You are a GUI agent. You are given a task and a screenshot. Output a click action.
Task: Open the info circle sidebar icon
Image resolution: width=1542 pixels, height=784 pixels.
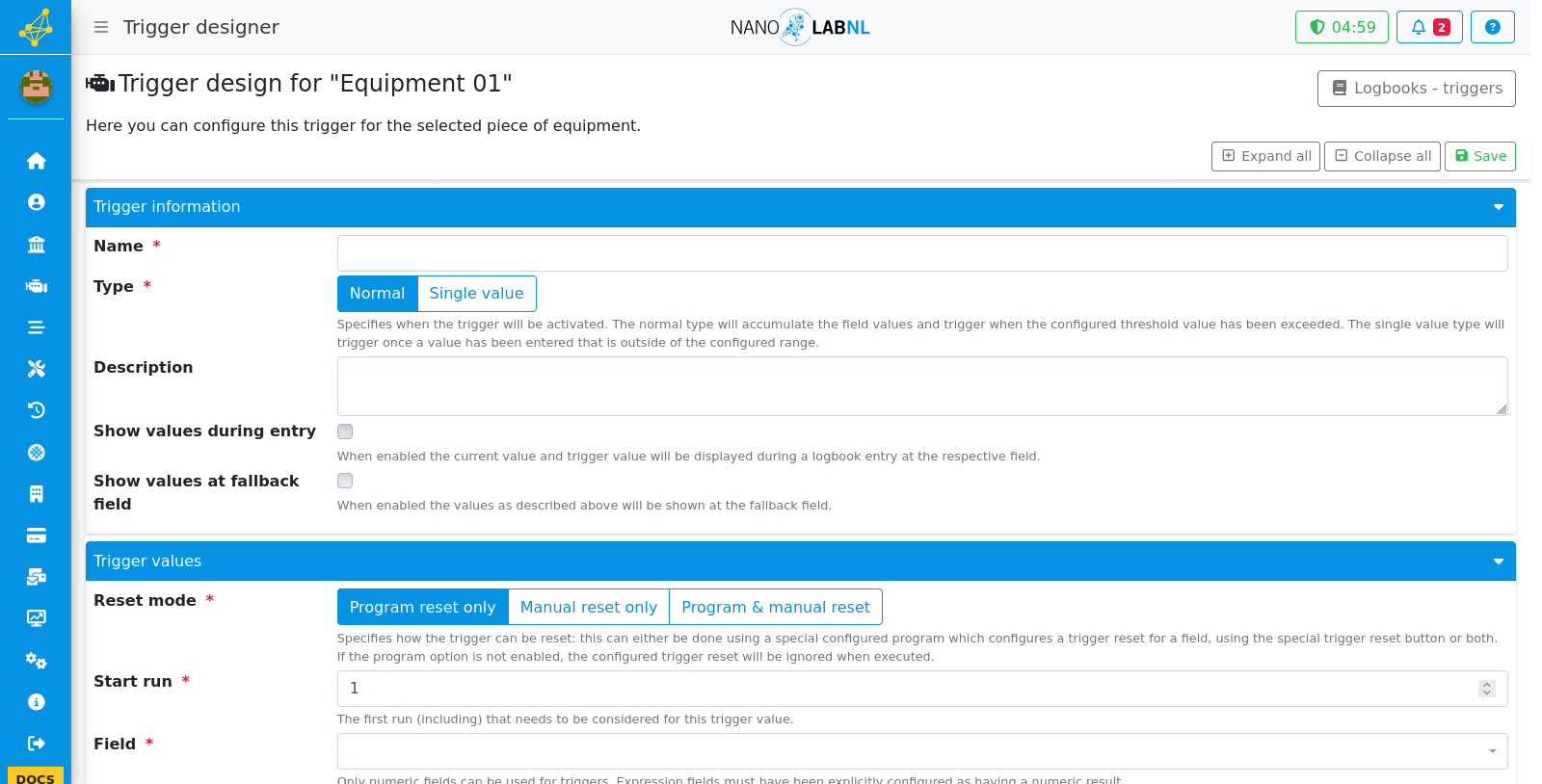pos(36,702)
